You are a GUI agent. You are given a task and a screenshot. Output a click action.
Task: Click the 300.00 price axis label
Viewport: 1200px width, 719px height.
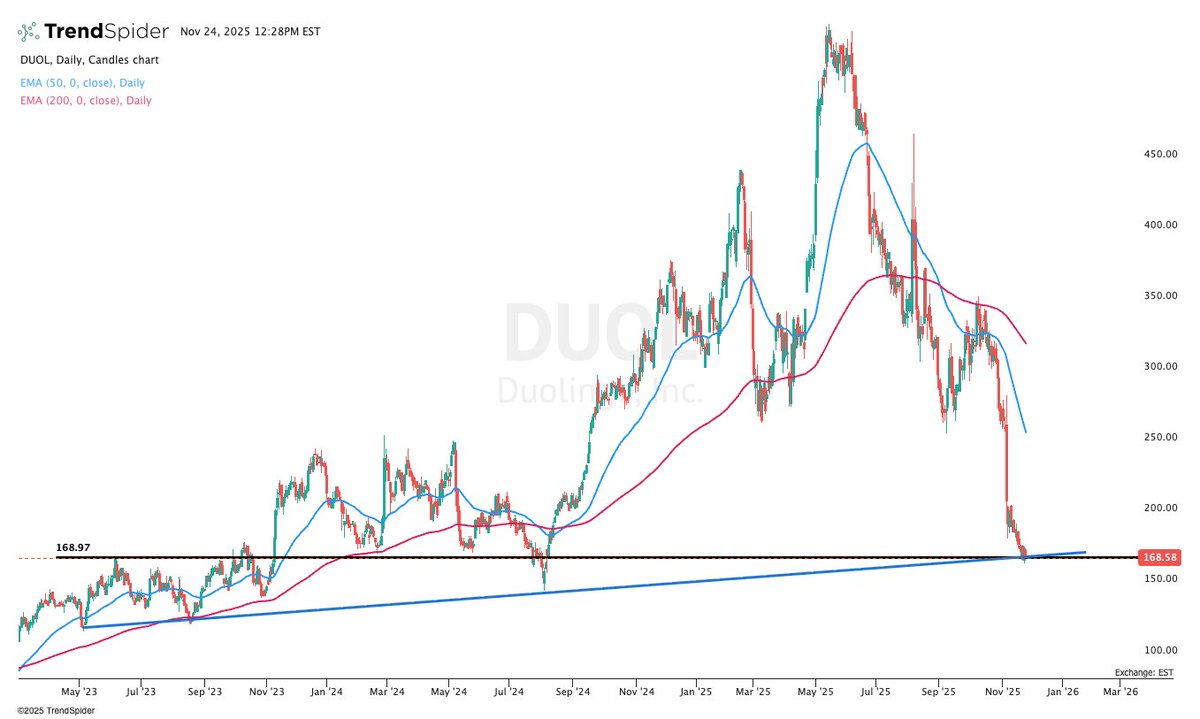1160,367
